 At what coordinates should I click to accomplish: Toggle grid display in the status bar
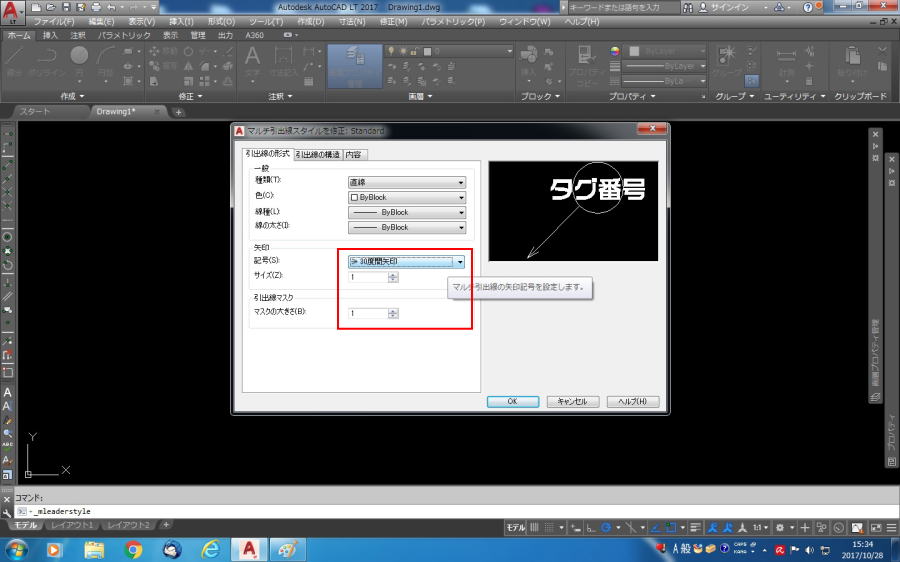coord(534,527)
